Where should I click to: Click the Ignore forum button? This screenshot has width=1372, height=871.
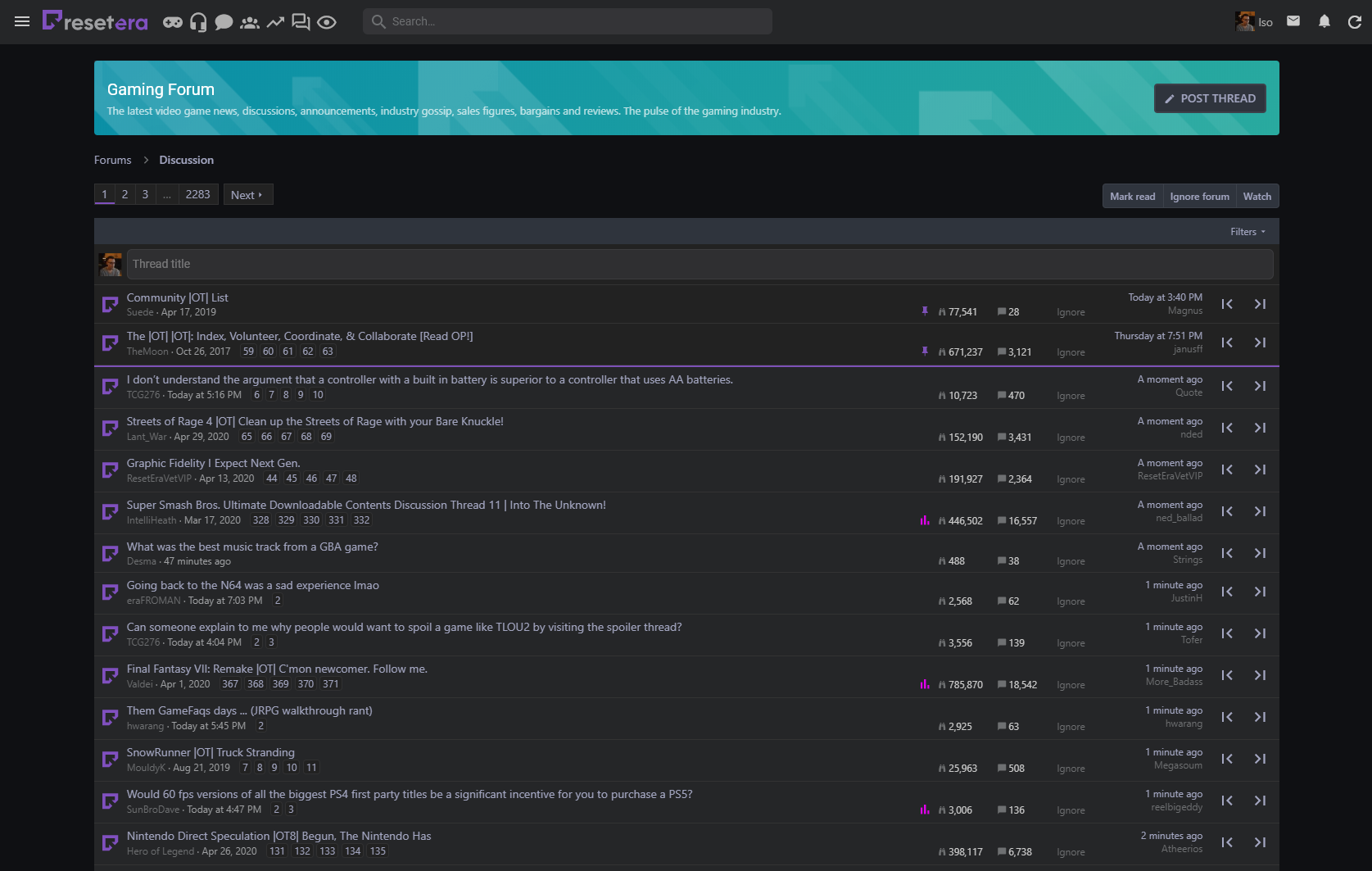pos(1199,197)
